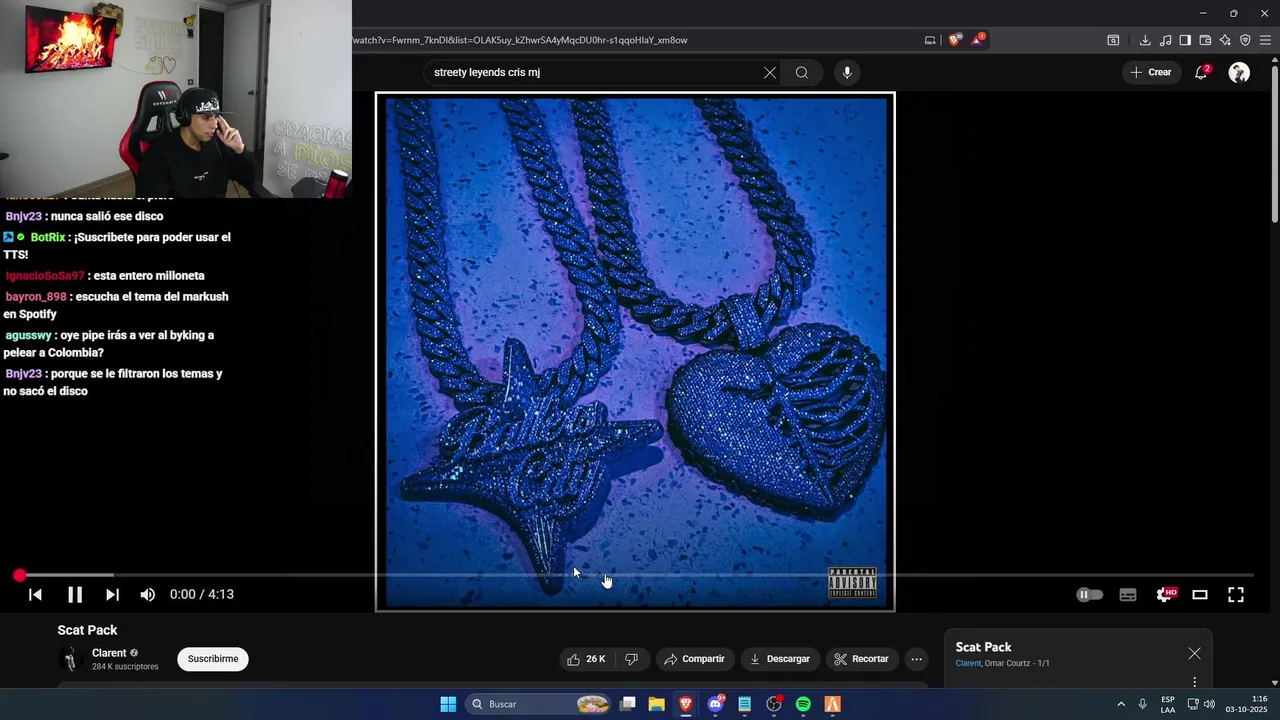Close the Scat Pack playlist panel
Screen dimensions: 1280x720
[x=1194, y=653]
